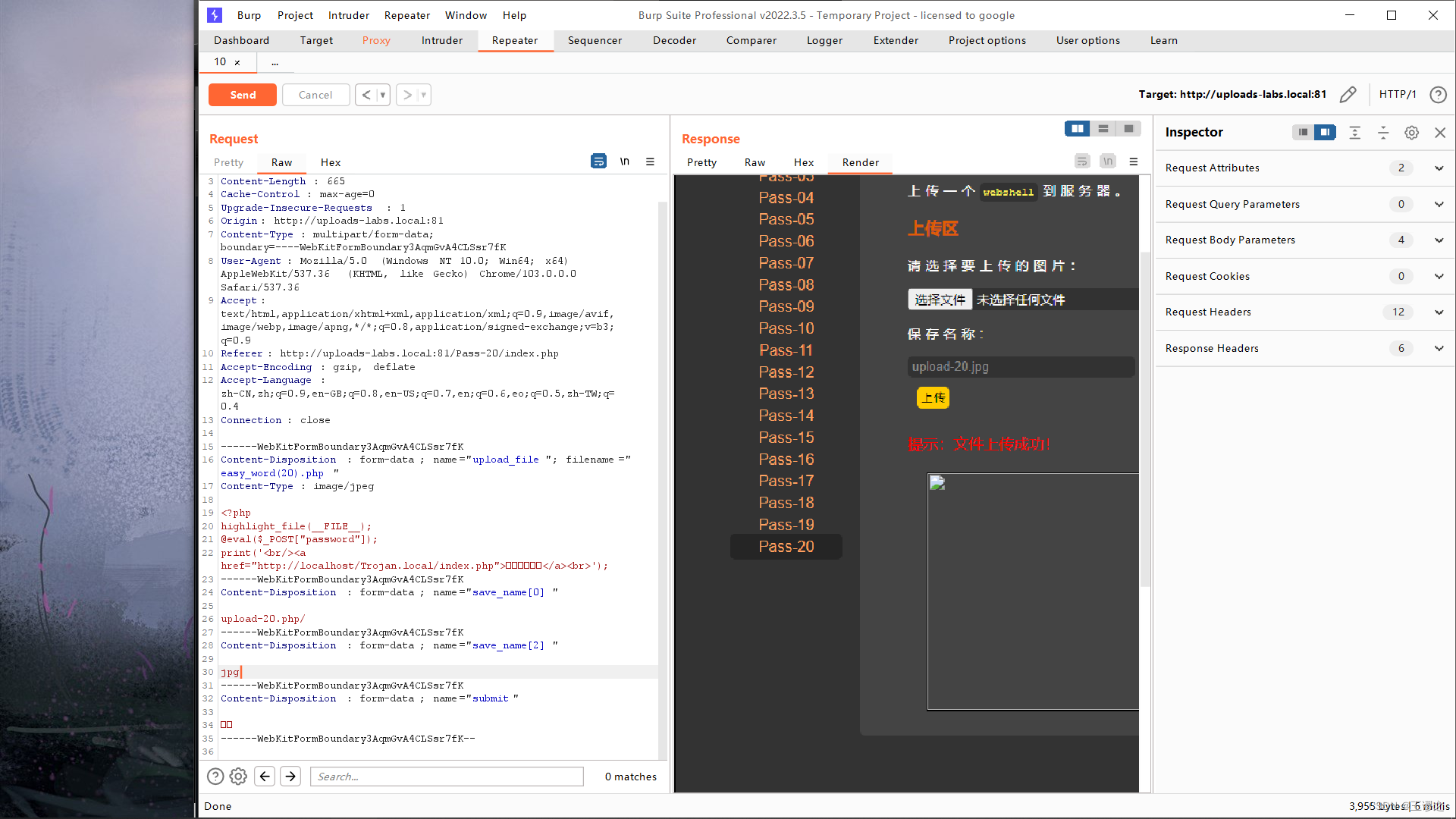Switch response view to Pretty tab

(701, 162)
